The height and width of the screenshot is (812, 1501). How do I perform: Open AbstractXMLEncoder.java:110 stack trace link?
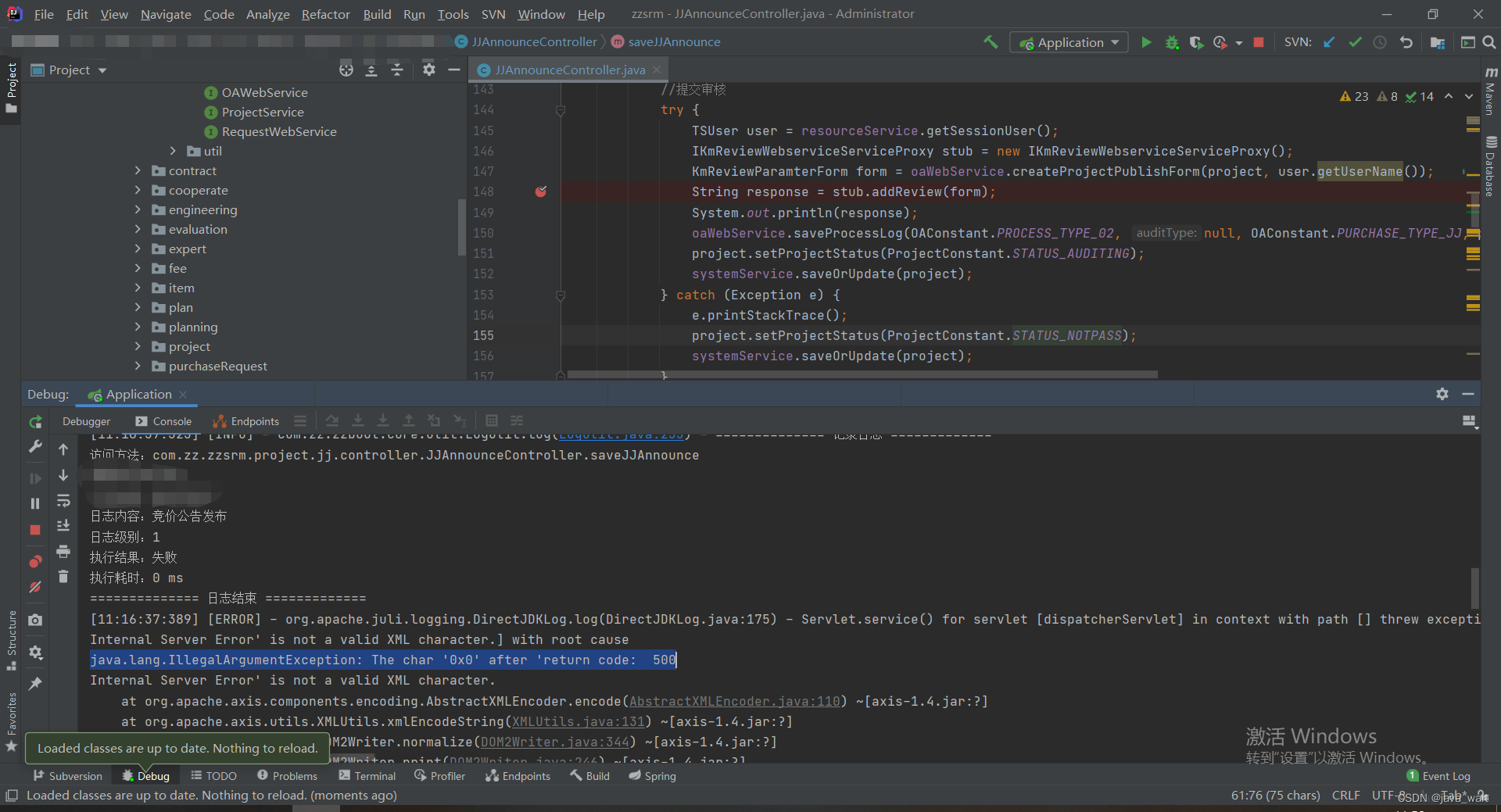[x=735, y=701]
